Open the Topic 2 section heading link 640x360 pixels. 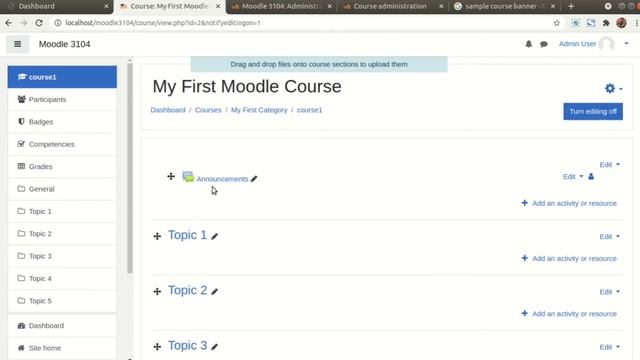pyautogui.click(x=187, y=290)
